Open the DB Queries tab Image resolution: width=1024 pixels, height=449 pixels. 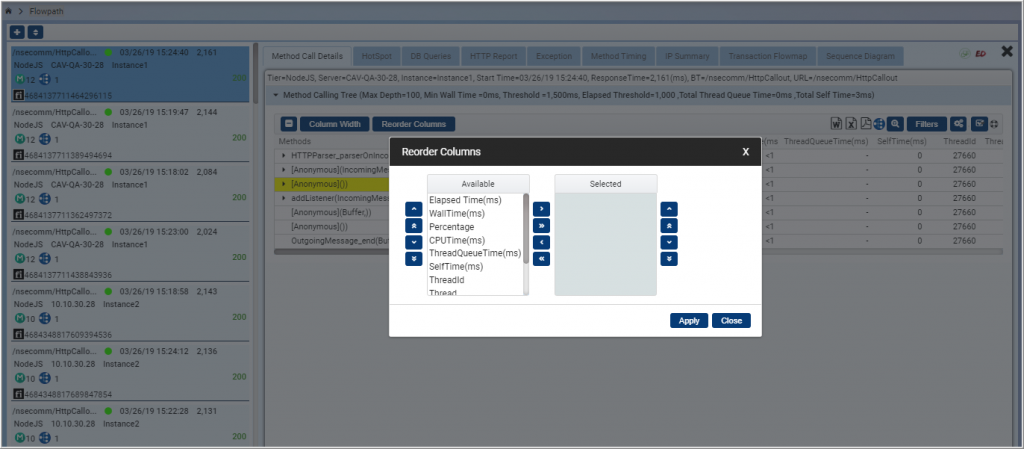[x=431, y=56]
